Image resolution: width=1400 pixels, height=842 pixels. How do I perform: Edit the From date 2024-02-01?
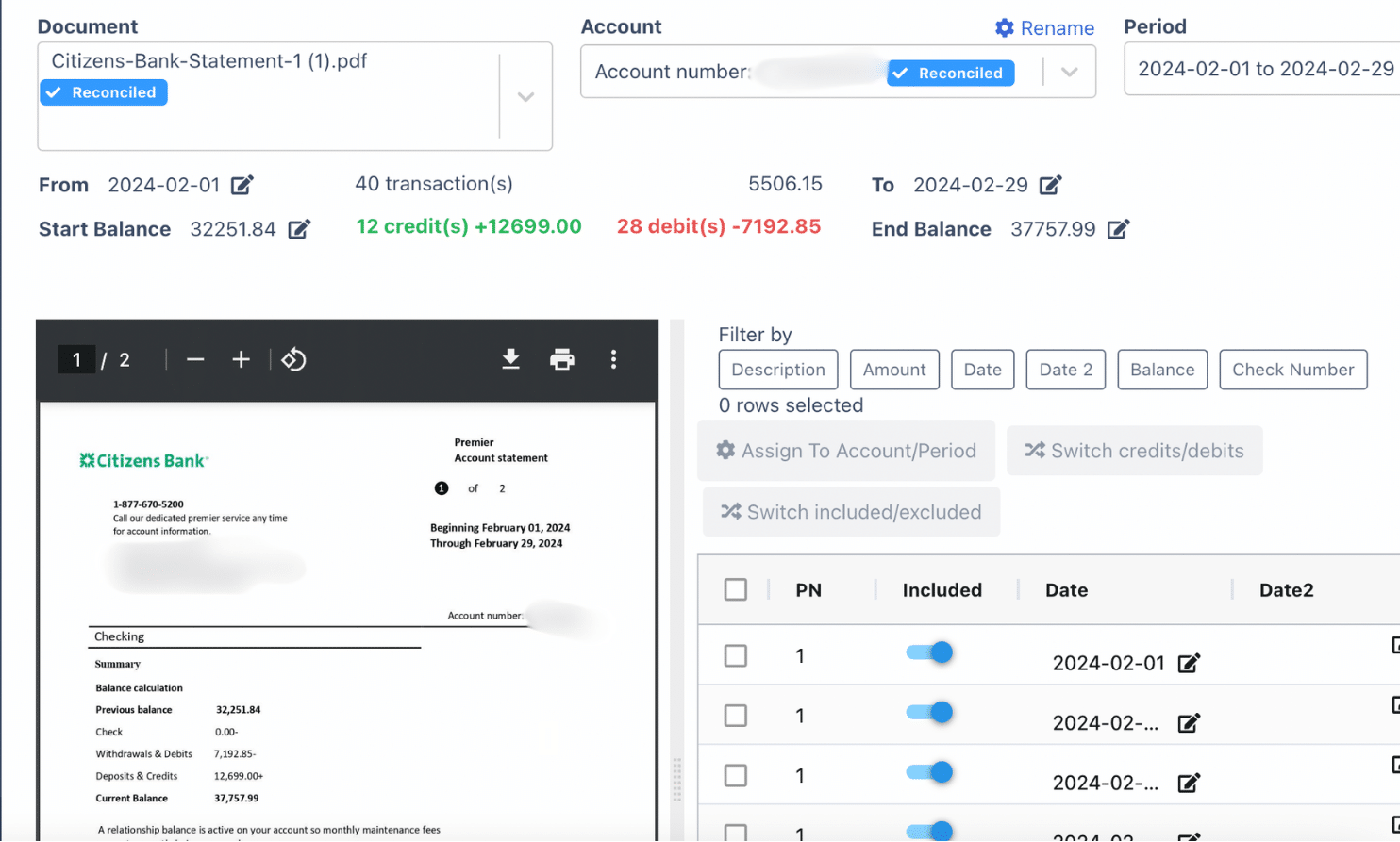(242, 185)
